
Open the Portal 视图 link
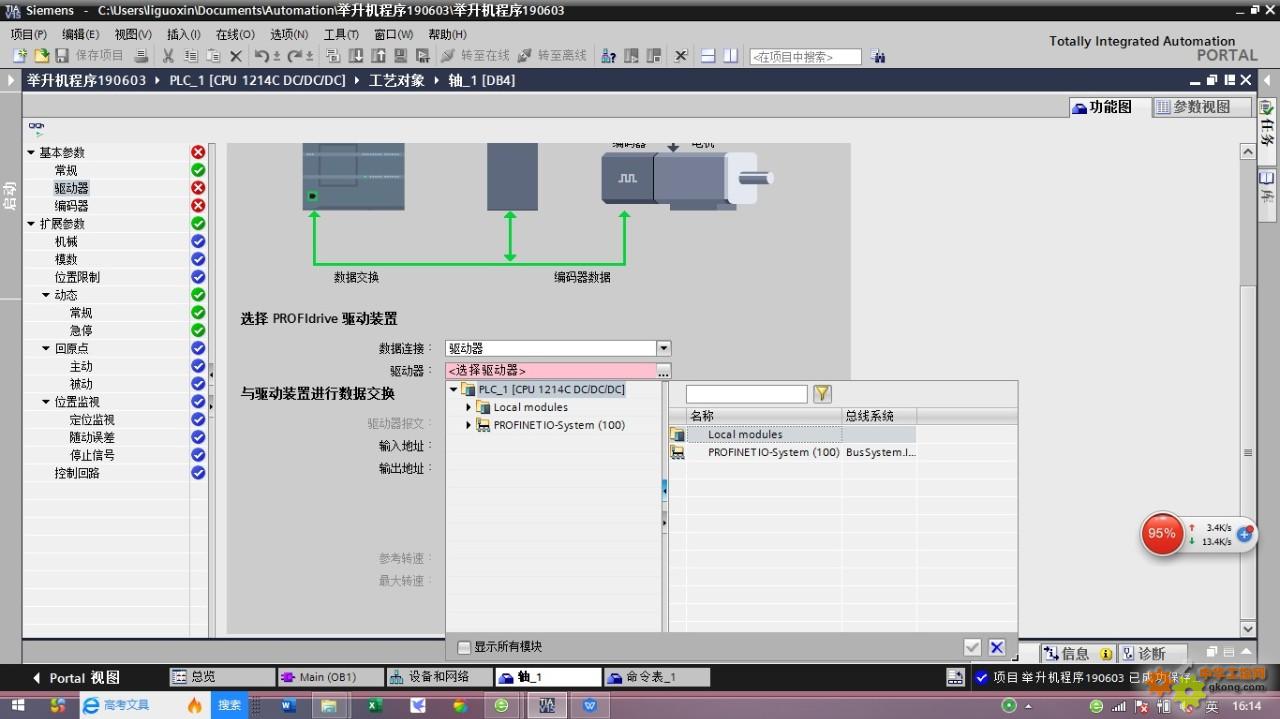[76, 677]
